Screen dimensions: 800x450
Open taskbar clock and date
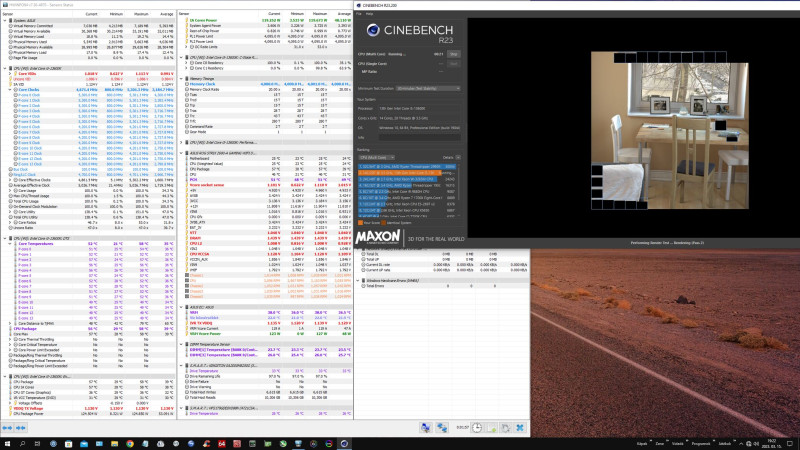772,443
